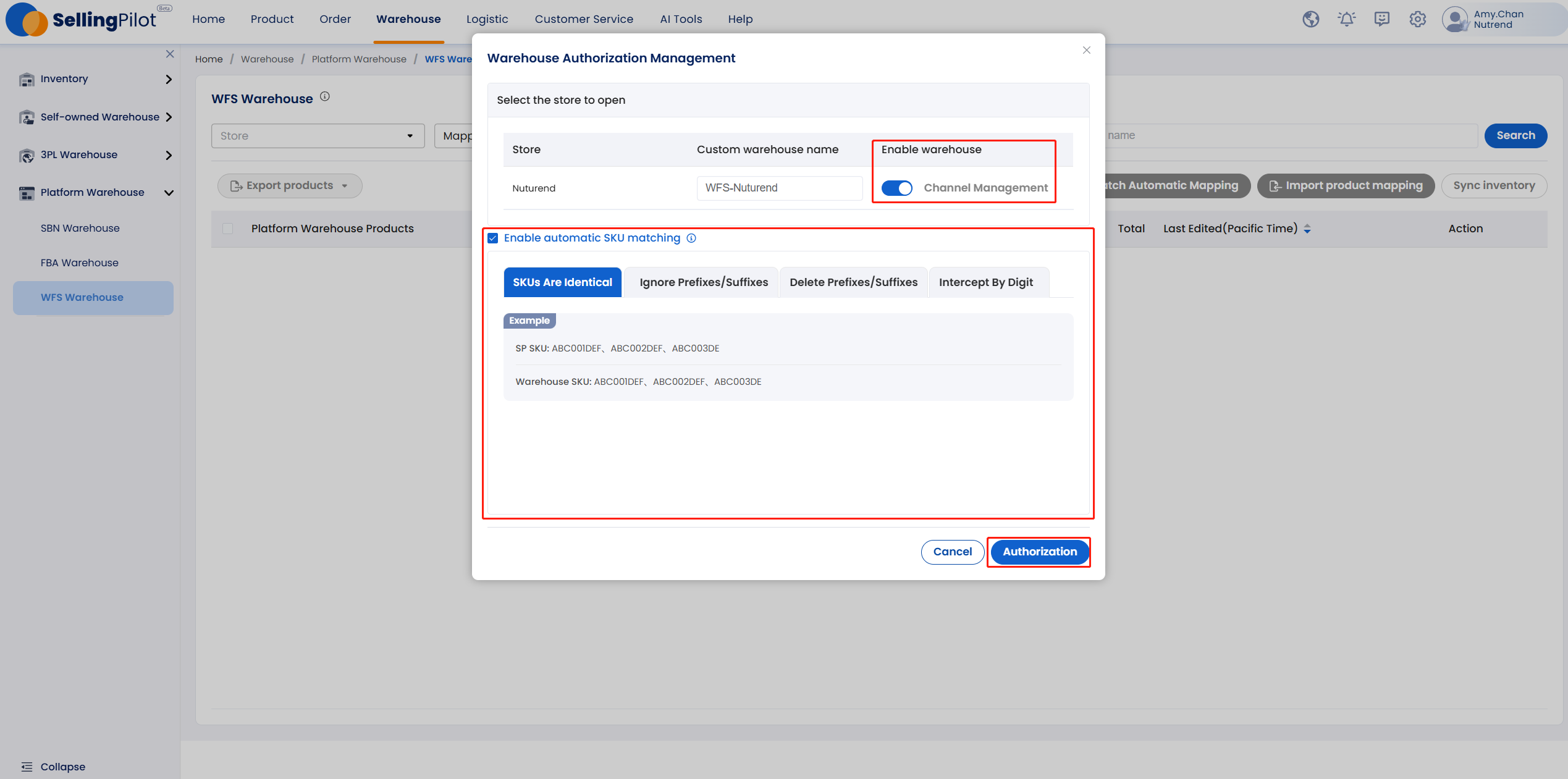This screenshot has width=1568, height=779.
Task: Expand the 3PL Warehouse section
Action: point(169,155)
